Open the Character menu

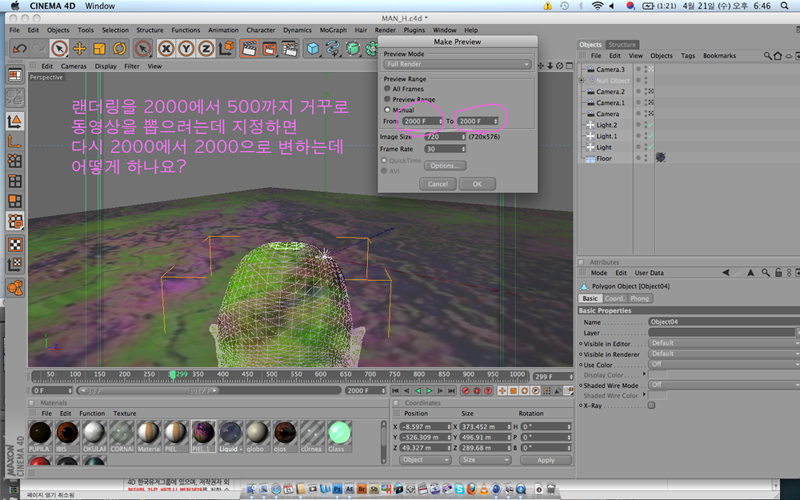[261, 30]
